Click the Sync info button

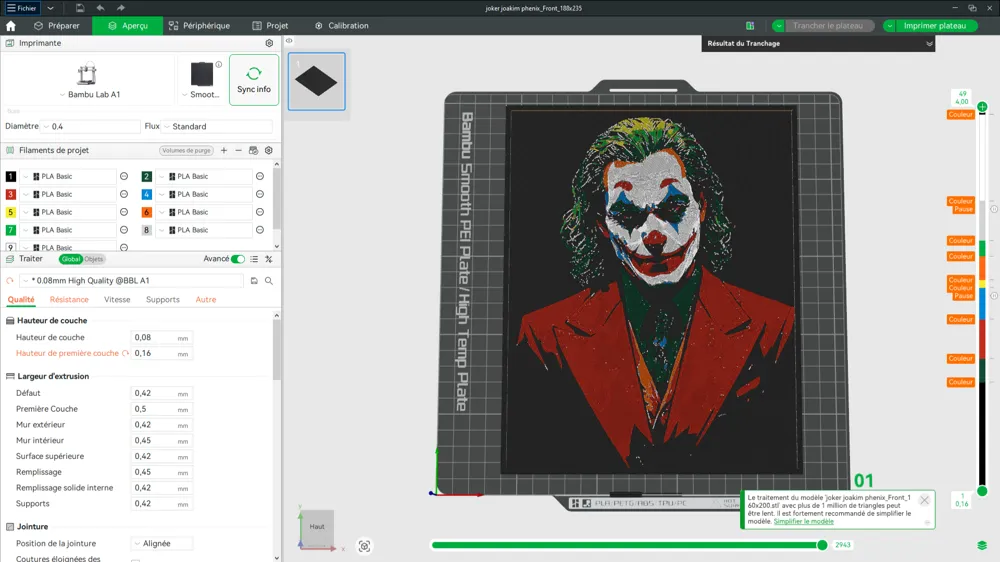coord(254,80)
